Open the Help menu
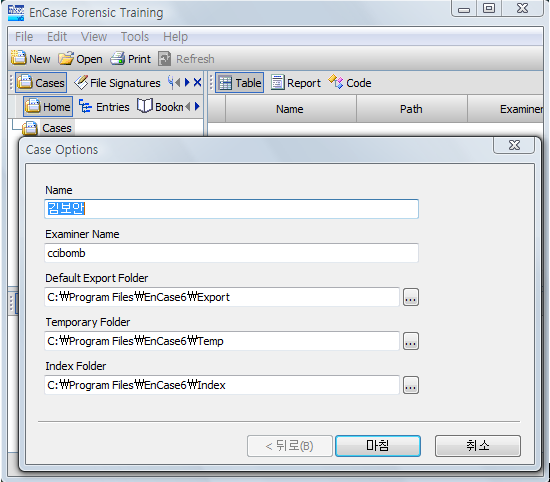This screenshot has height=482, width=550. pos(175,36)
